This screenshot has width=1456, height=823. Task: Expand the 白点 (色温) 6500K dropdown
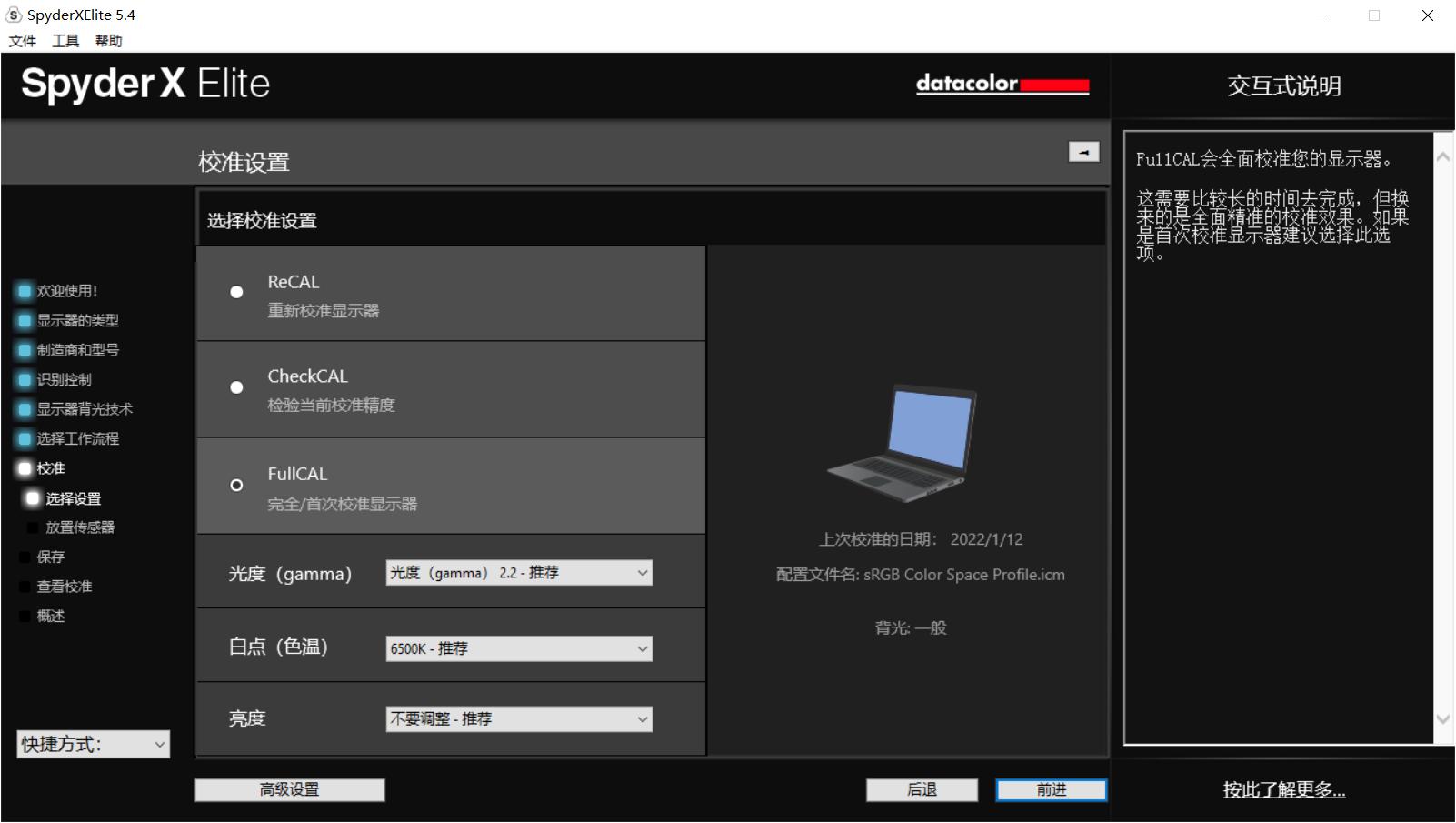[x=519, y=648]
